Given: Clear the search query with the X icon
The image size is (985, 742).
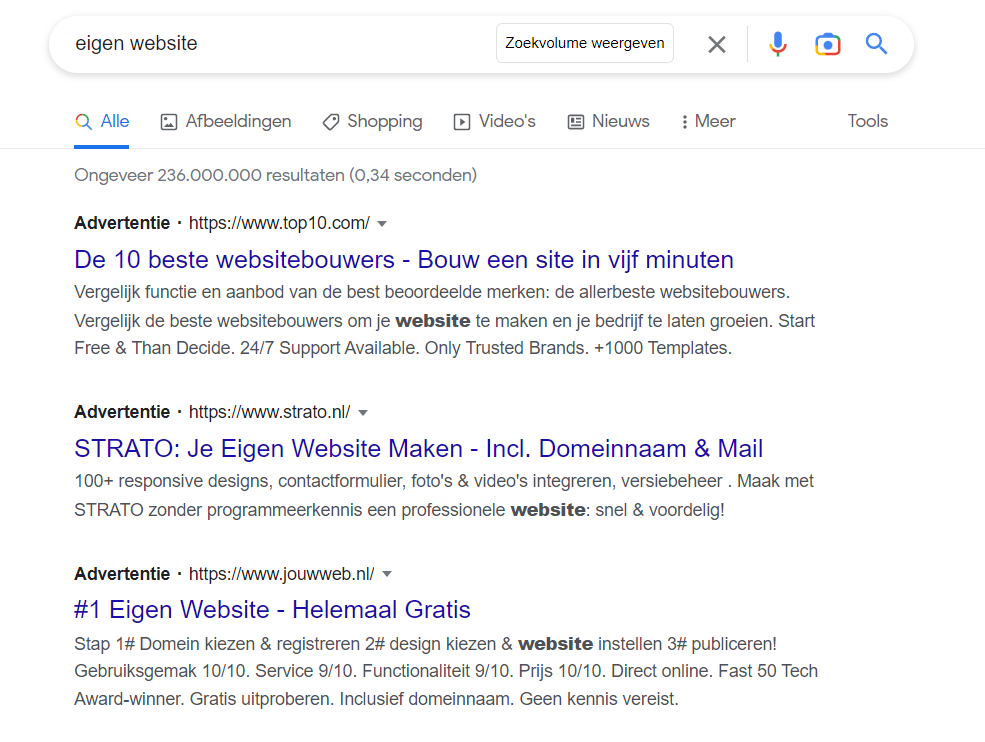Looking at the screenshot, I should pos(717,44).
